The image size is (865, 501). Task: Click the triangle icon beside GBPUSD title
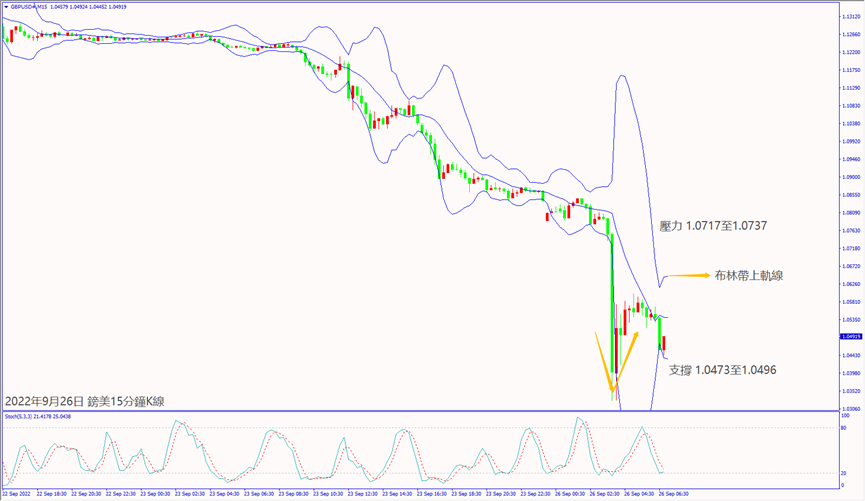tap(5, 7)
